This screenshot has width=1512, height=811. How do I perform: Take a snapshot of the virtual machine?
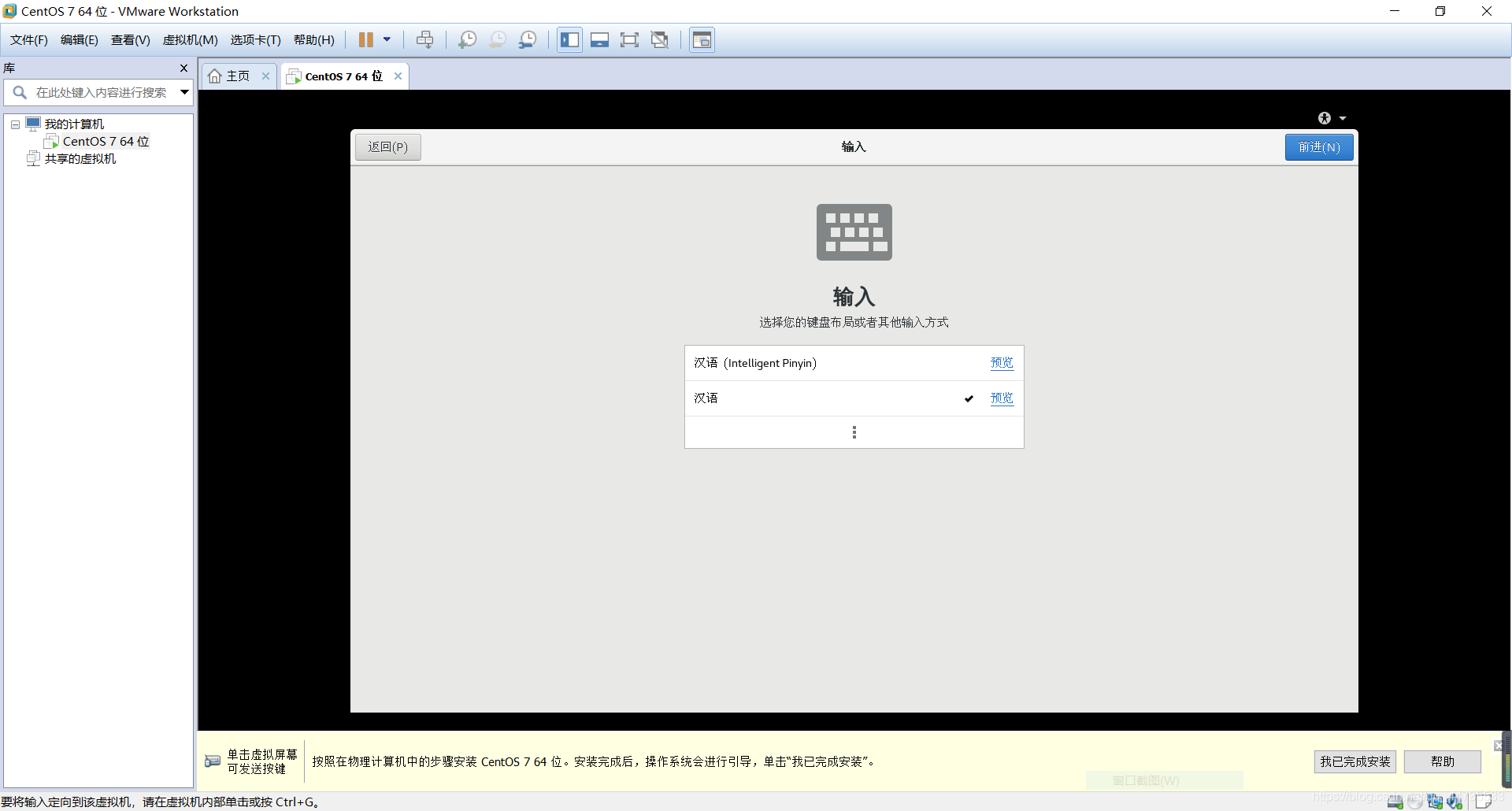tap(468, 39)
